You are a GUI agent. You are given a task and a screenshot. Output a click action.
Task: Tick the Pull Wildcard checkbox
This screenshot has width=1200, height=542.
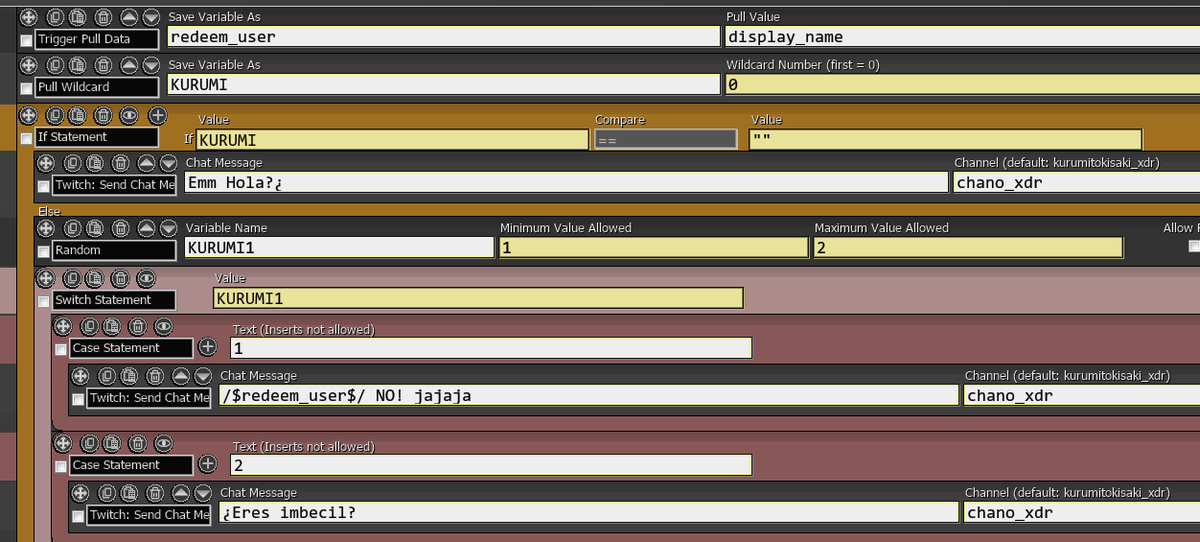pyautogui.click(x=26, y=88)
